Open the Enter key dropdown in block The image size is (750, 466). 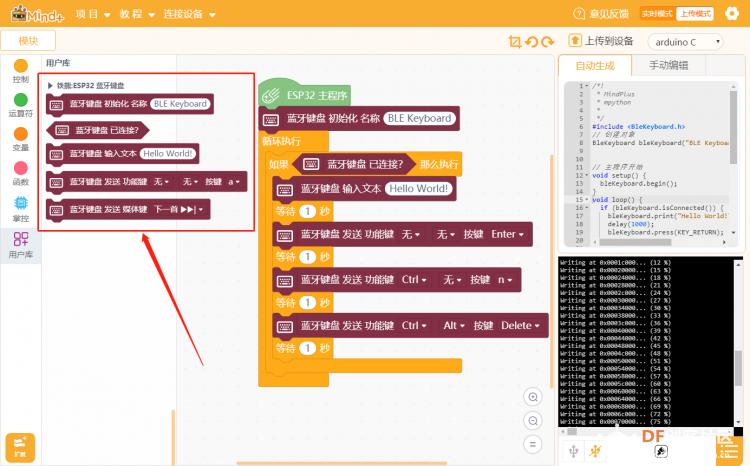tap(507, 234)
